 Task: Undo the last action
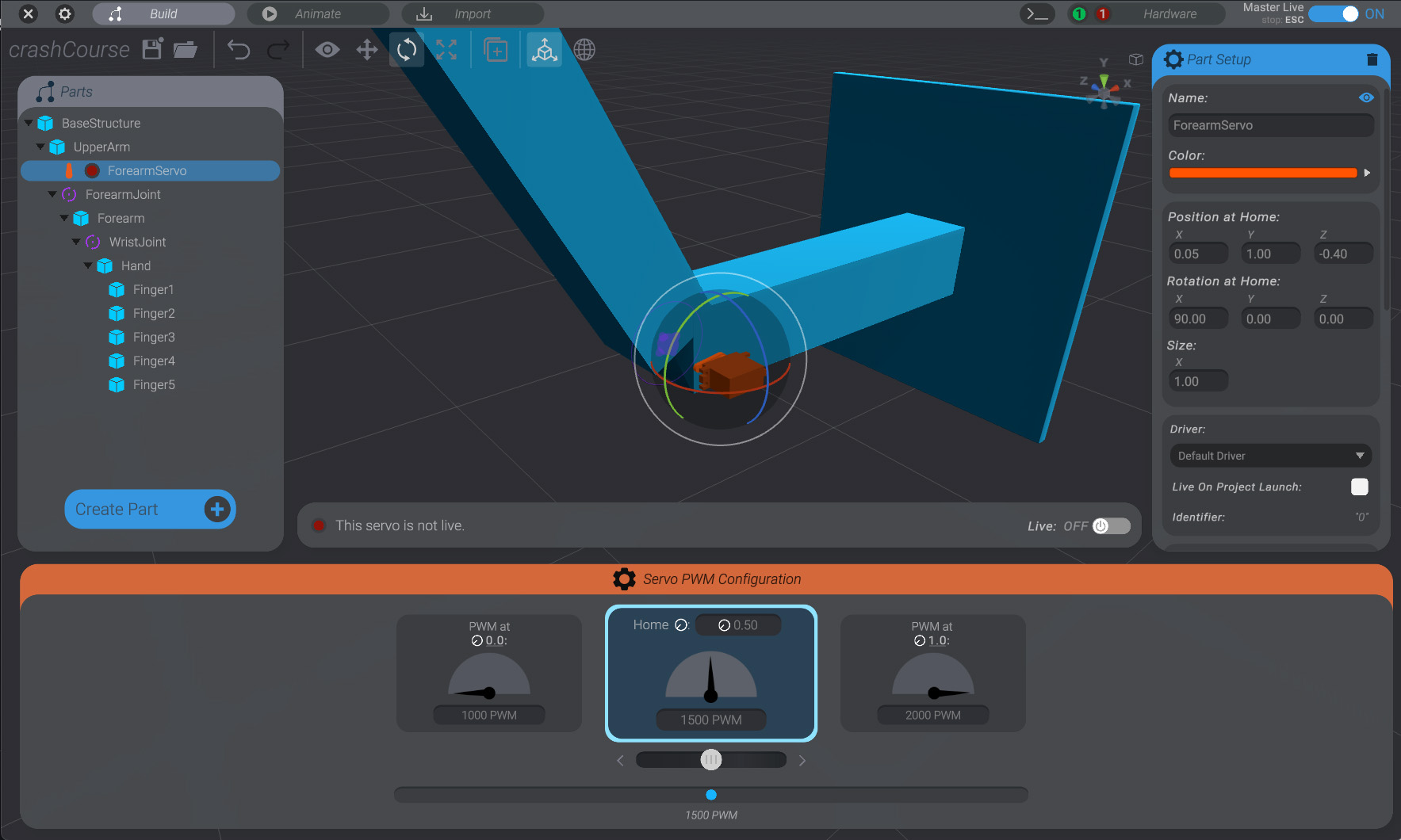pyautogui.click(x=238, y=49)
